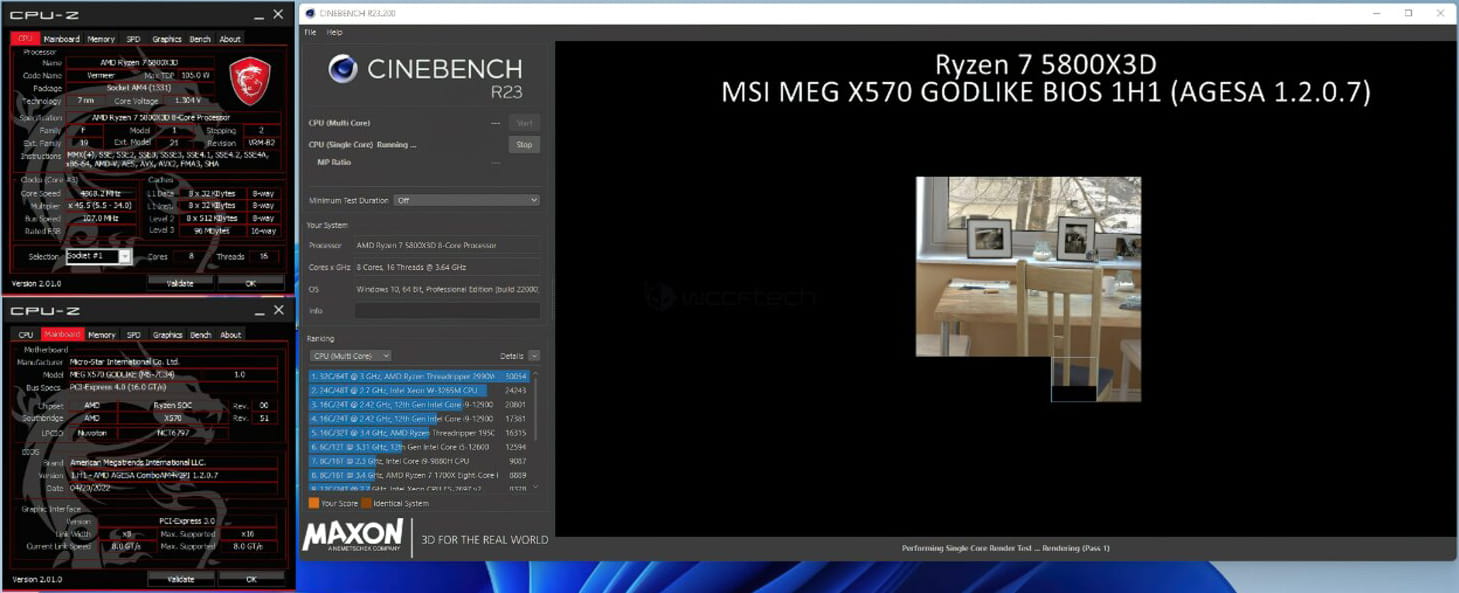Close the lower CPU-Z window
The height and width of the screenshot is (593, 1459).
tap(279, 311)
